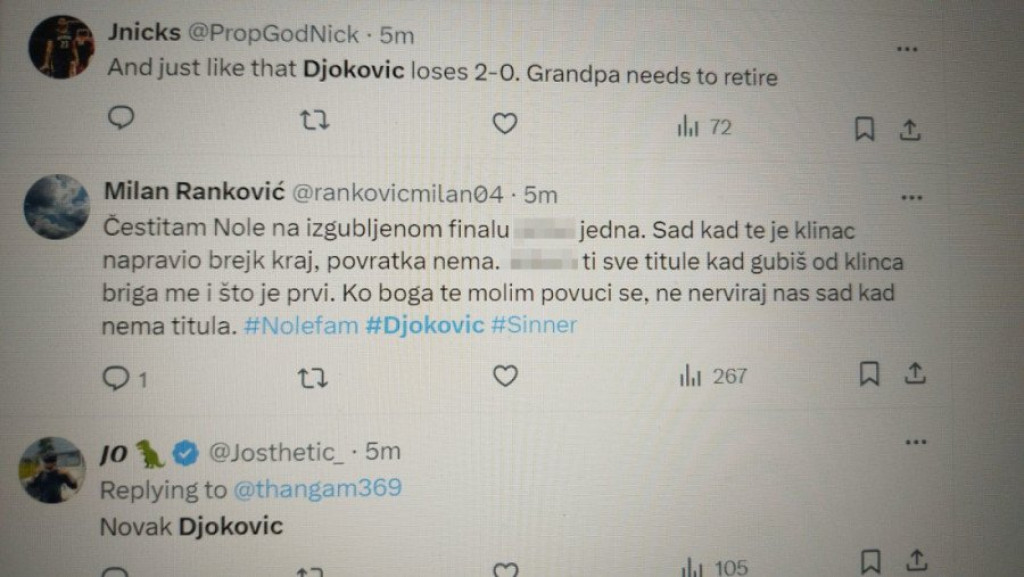Open more options on Jnicks' tweet
Viewport: 1024px width, 577px height.
908,47
